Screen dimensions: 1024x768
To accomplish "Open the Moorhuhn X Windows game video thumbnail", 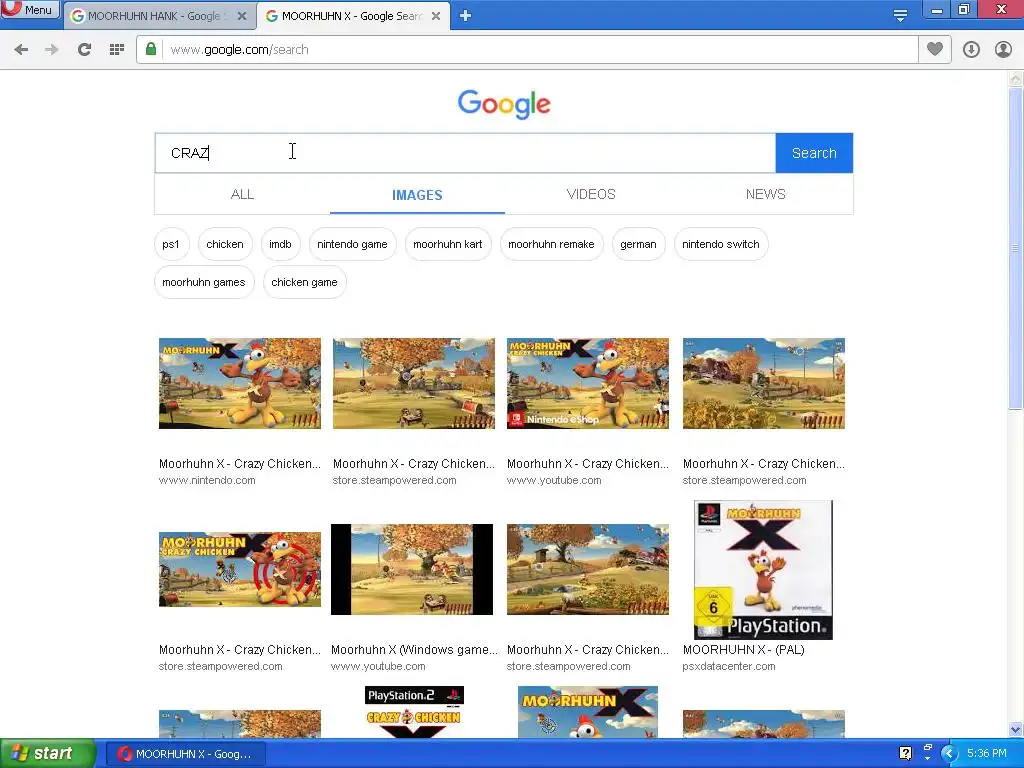I will (411, 569).
